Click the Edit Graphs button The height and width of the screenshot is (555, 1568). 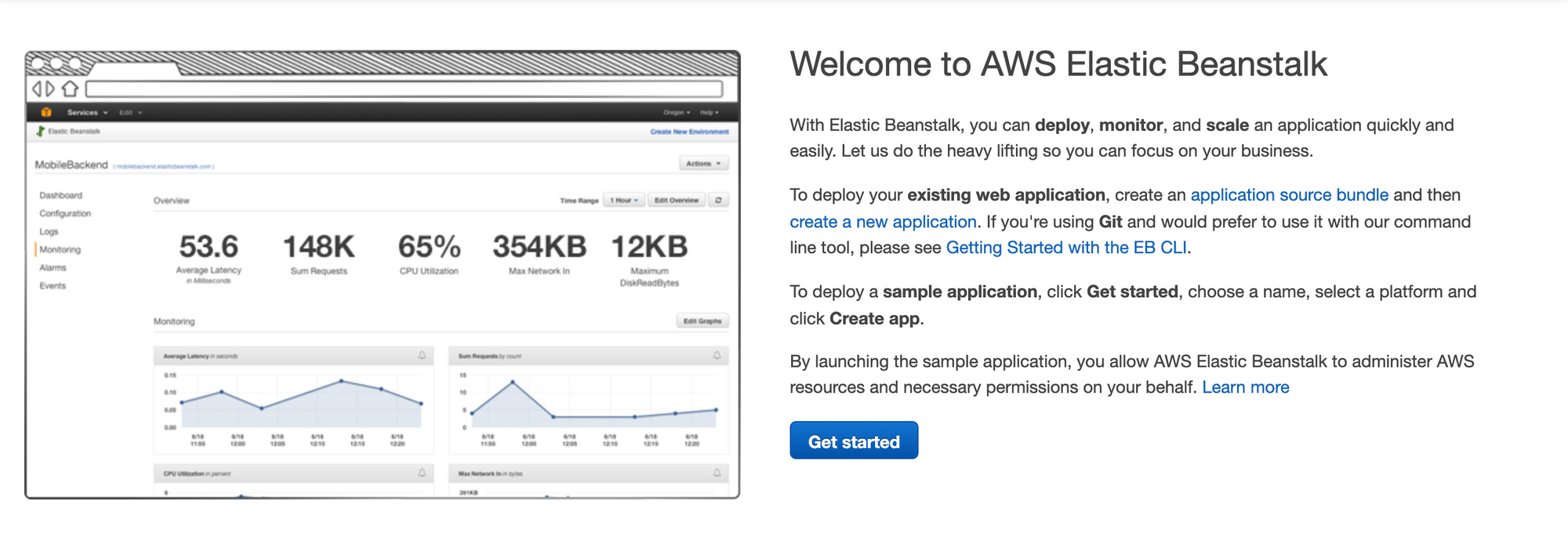point(702,321)
